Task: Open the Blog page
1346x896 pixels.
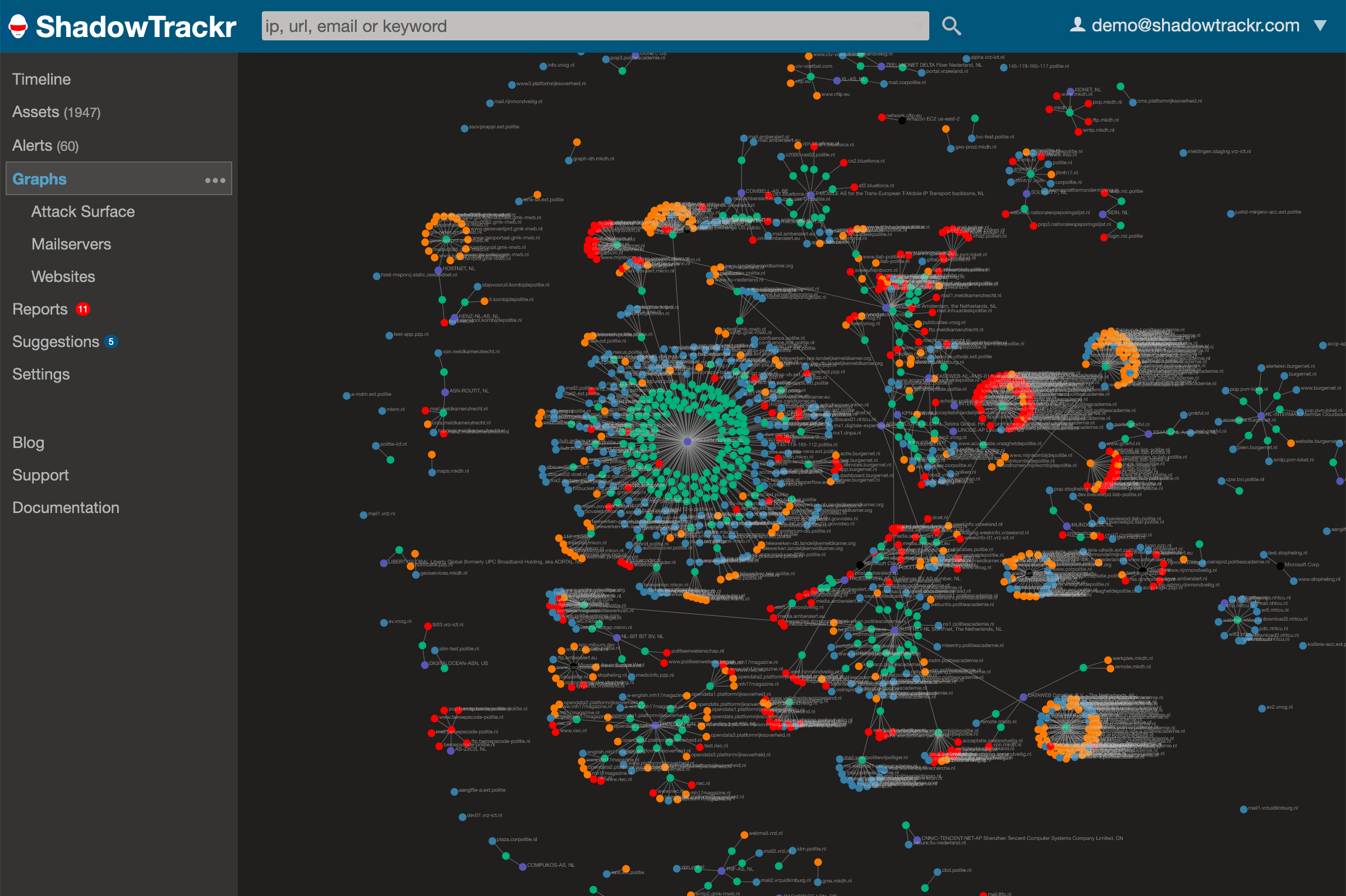Action: point(27,442)
